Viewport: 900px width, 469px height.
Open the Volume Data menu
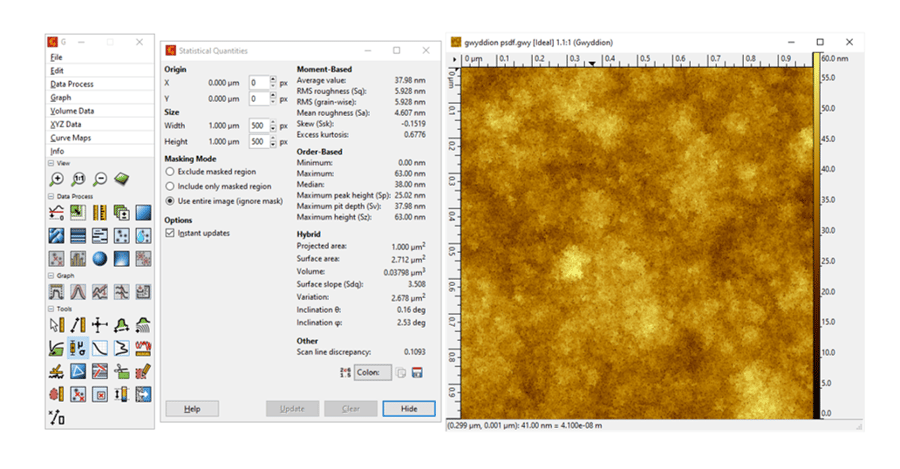pos(100,111)
